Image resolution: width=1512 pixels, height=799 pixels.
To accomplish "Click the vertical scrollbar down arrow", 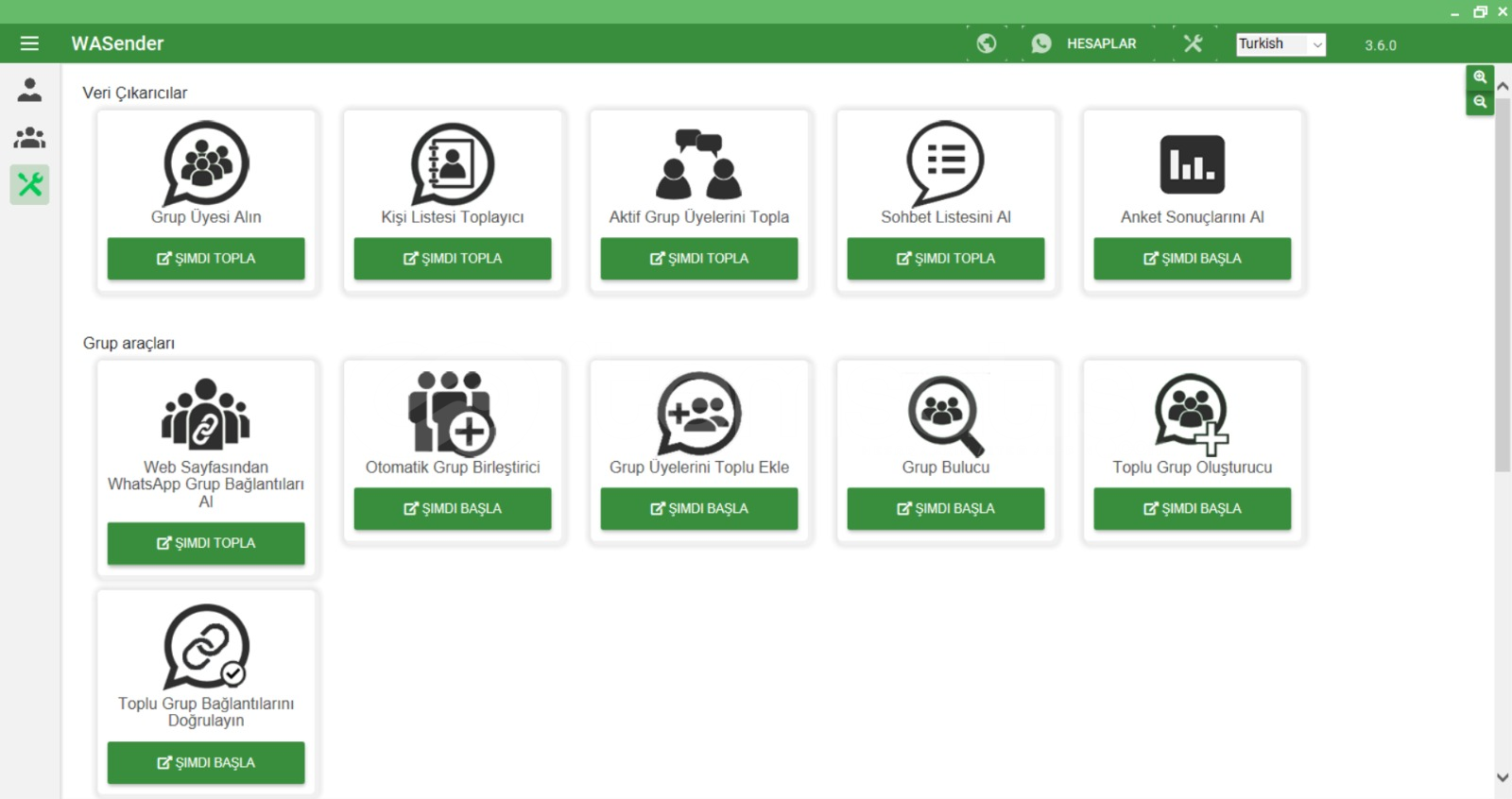I will click(x=1503, y=777).
